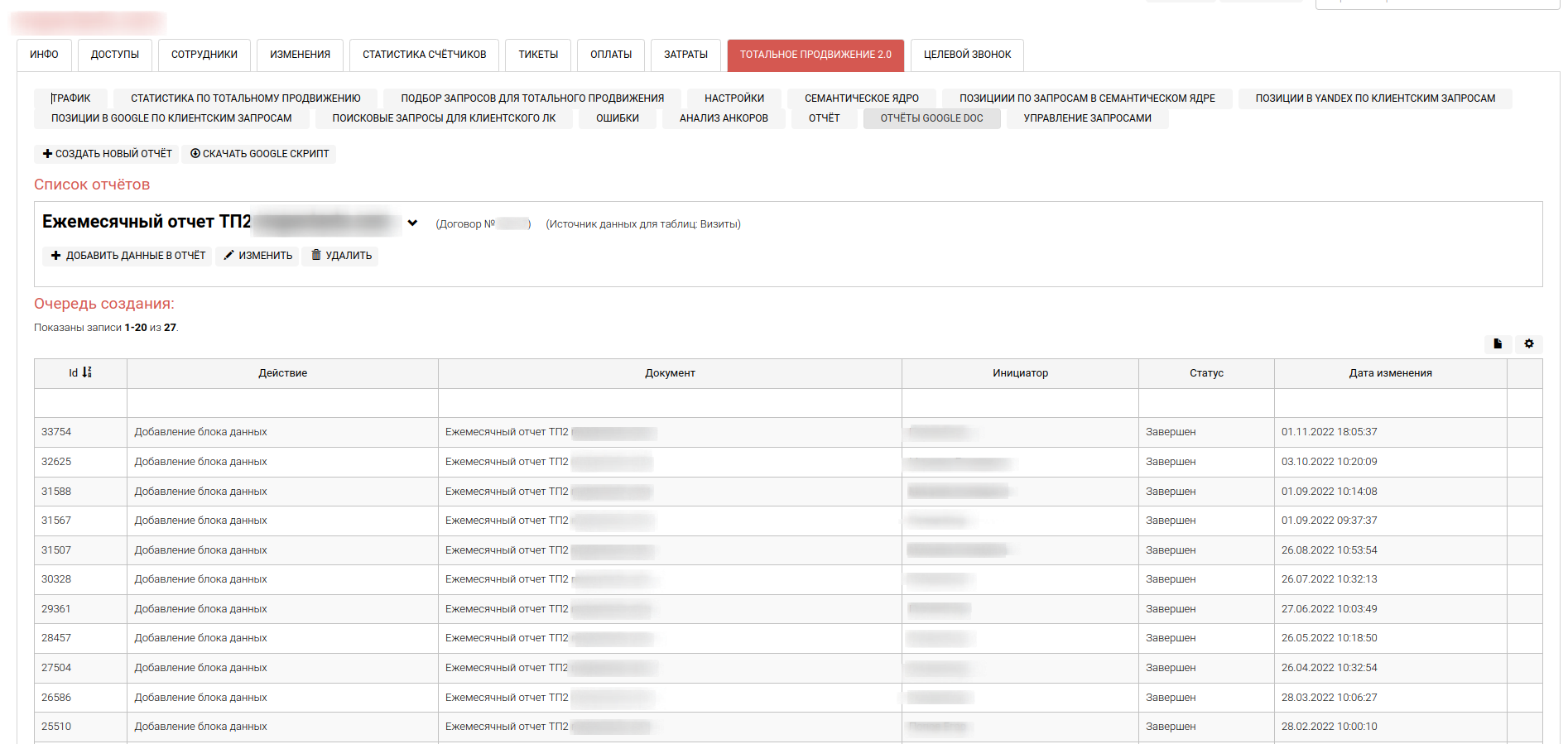Click the Id column sort icon
The image size is (1568, 744).
pos(87,372)
